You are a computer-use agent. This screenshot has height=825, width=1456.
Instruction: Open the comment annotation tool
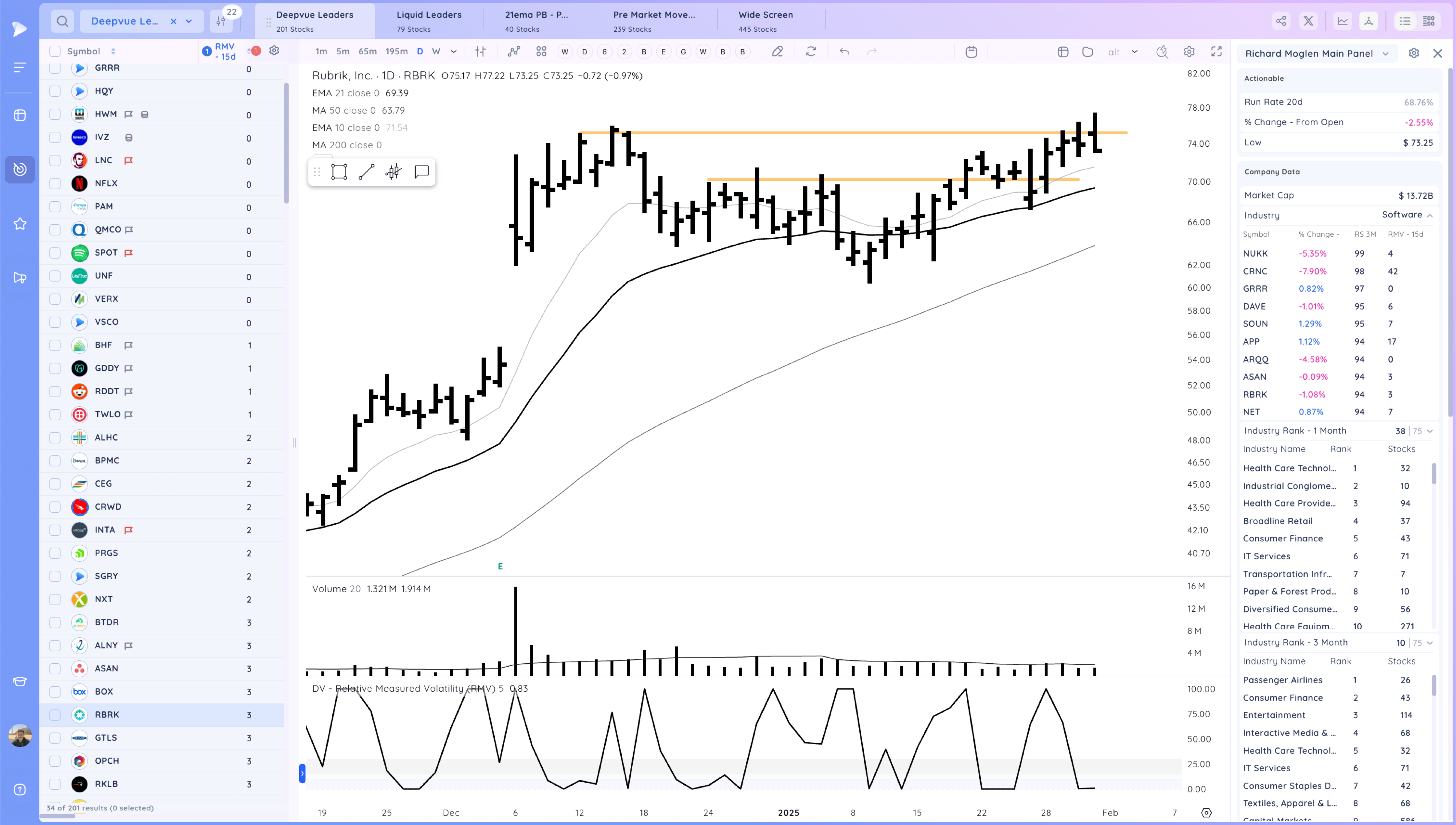422,172
